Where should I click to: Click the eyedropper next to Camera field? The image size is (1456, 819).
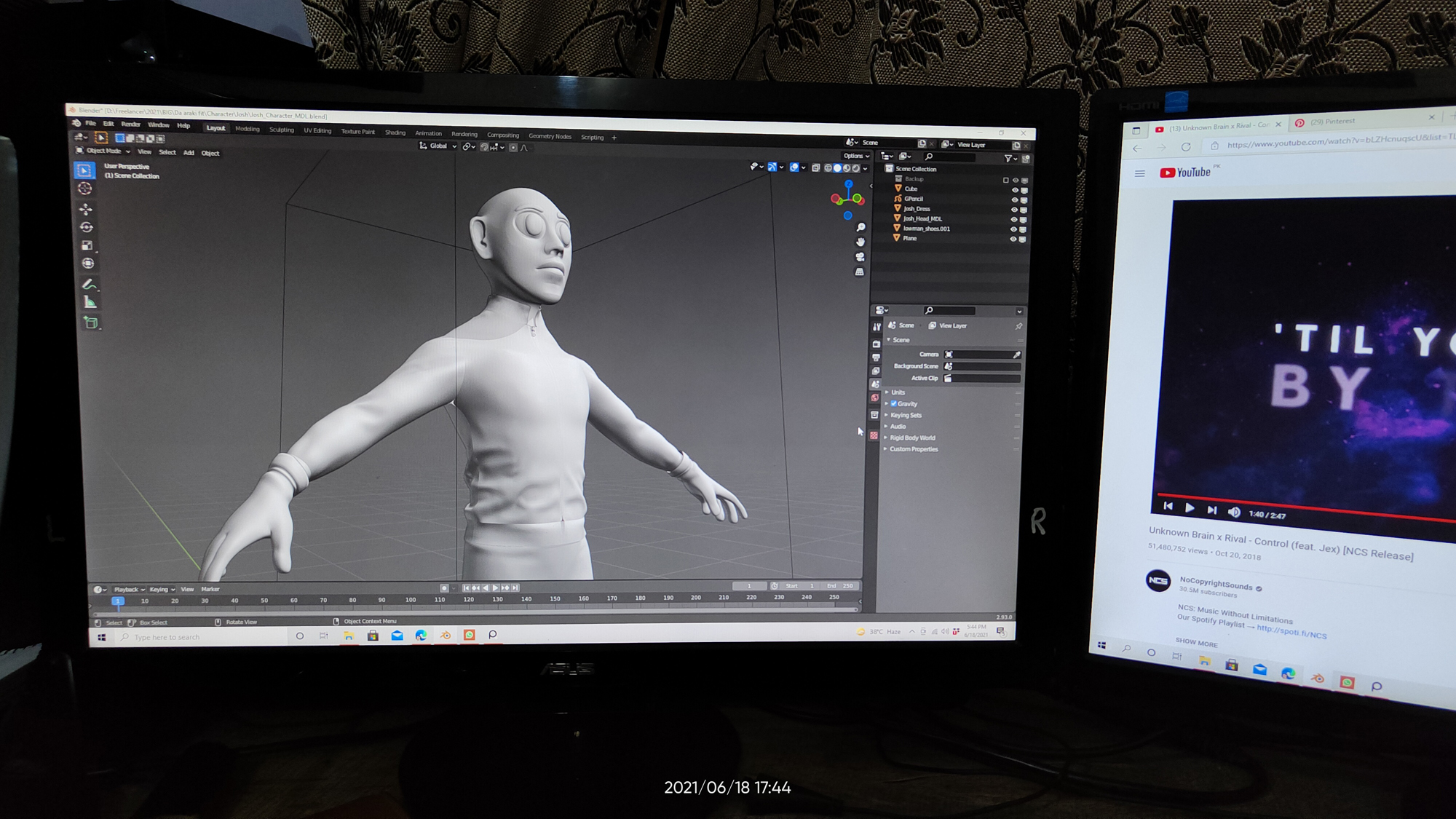pos(1017,355)
